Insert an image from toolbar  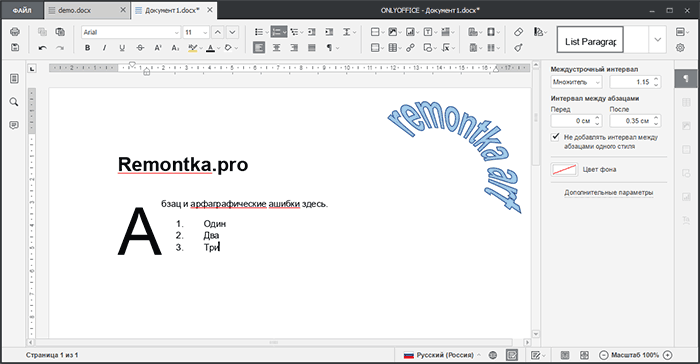[x=393, y=32]
